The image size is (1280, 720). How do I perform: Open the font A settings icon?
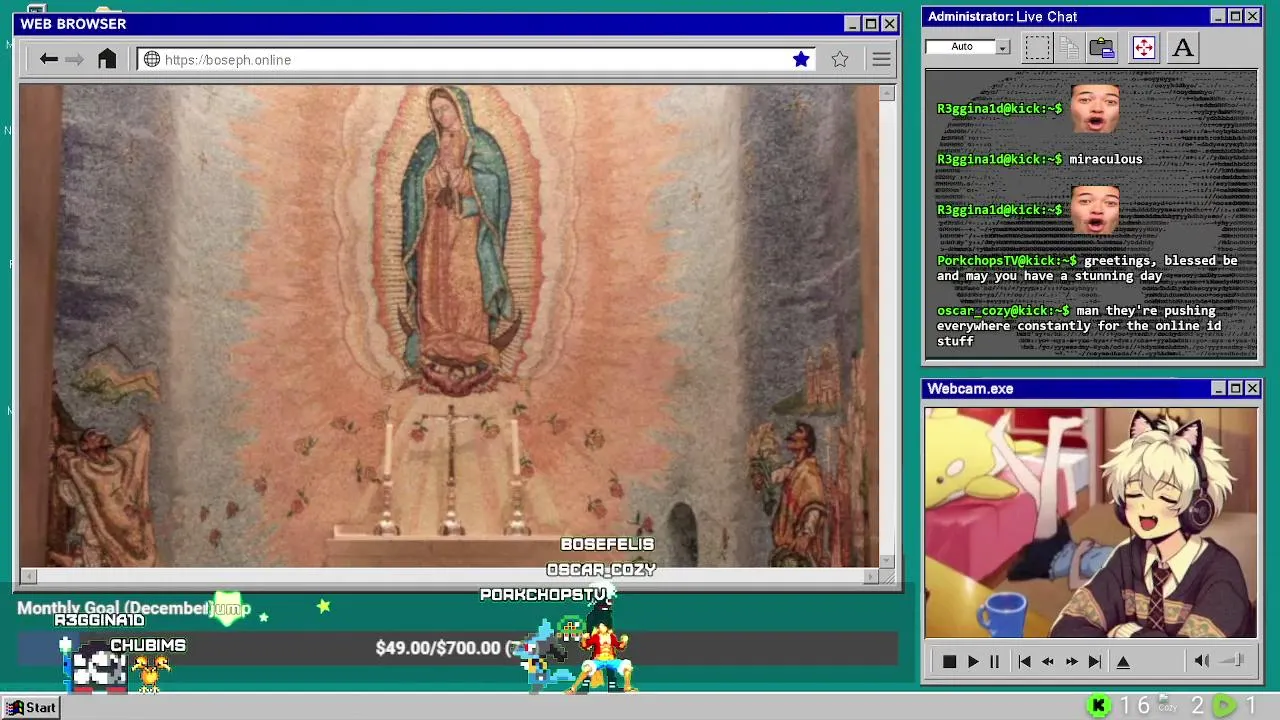click(x=1183, y=47)
